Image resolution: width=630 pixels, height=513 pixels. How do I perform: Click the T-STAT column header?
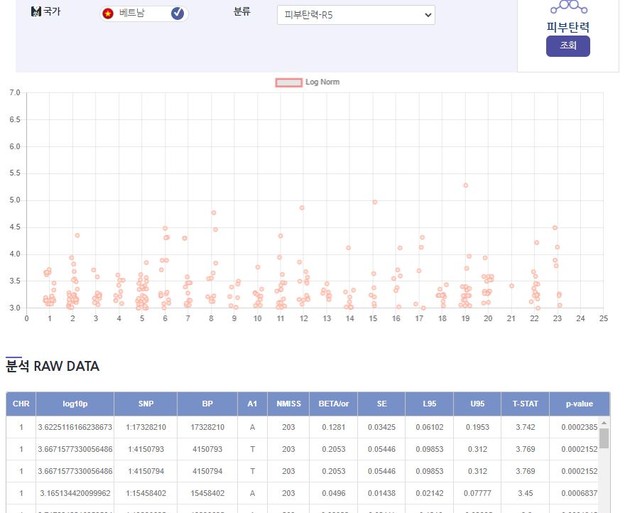tap(525, 404)
